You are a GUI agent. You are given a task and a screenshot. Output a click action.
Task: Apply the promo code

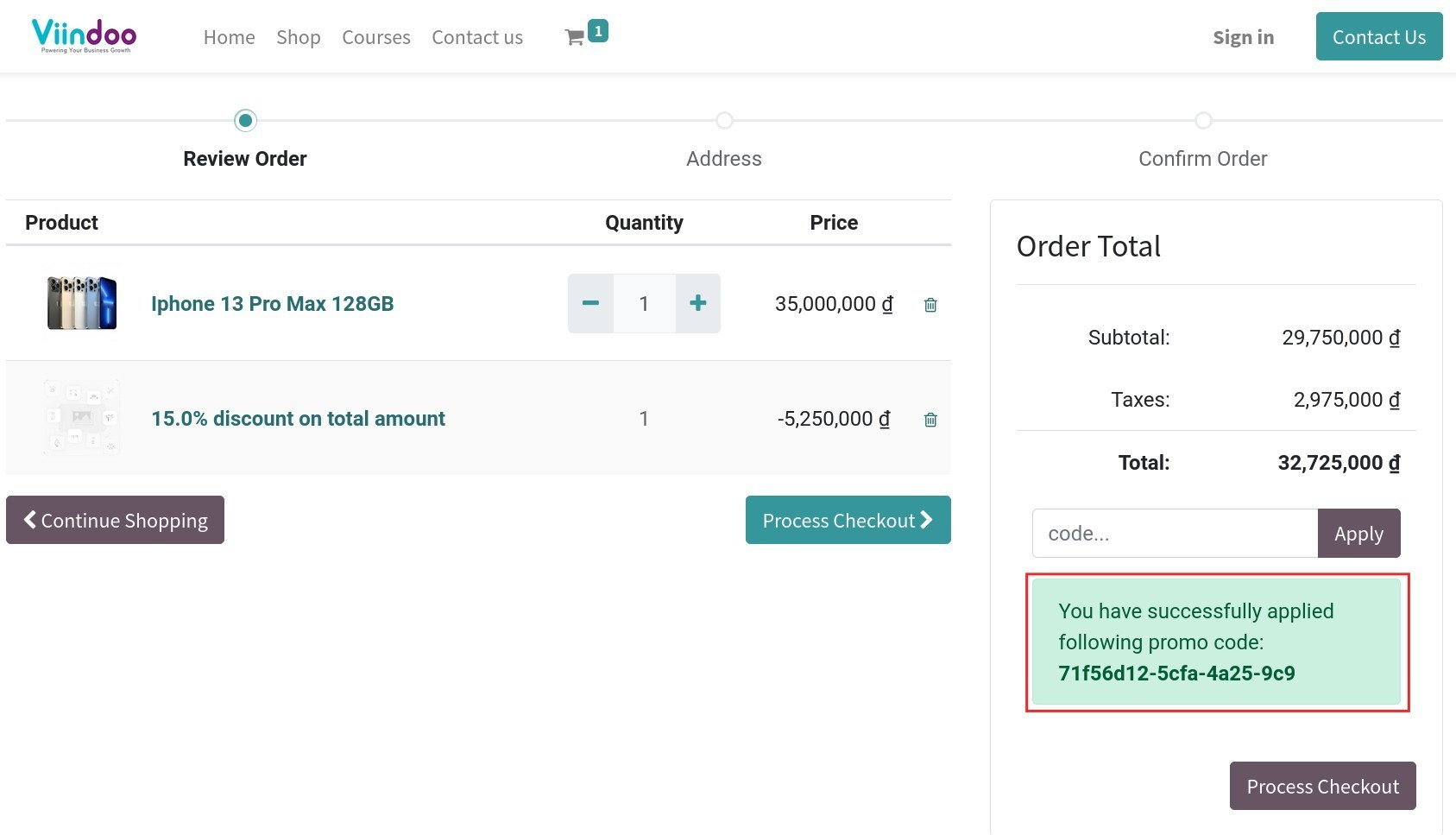pos(1358,534)
